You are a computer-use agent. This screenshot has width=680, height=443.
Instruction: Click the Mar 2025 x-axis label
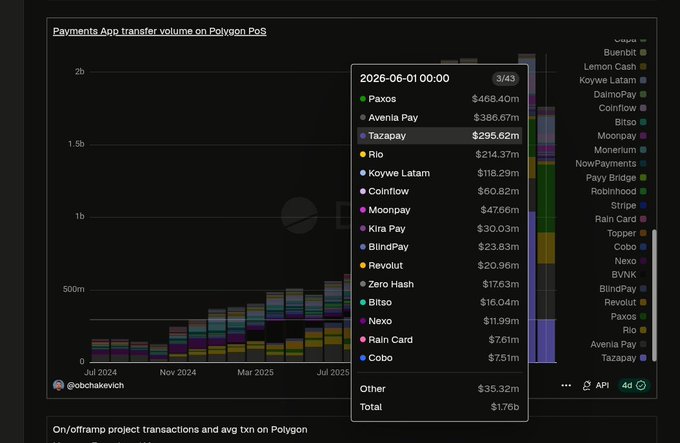255,372
